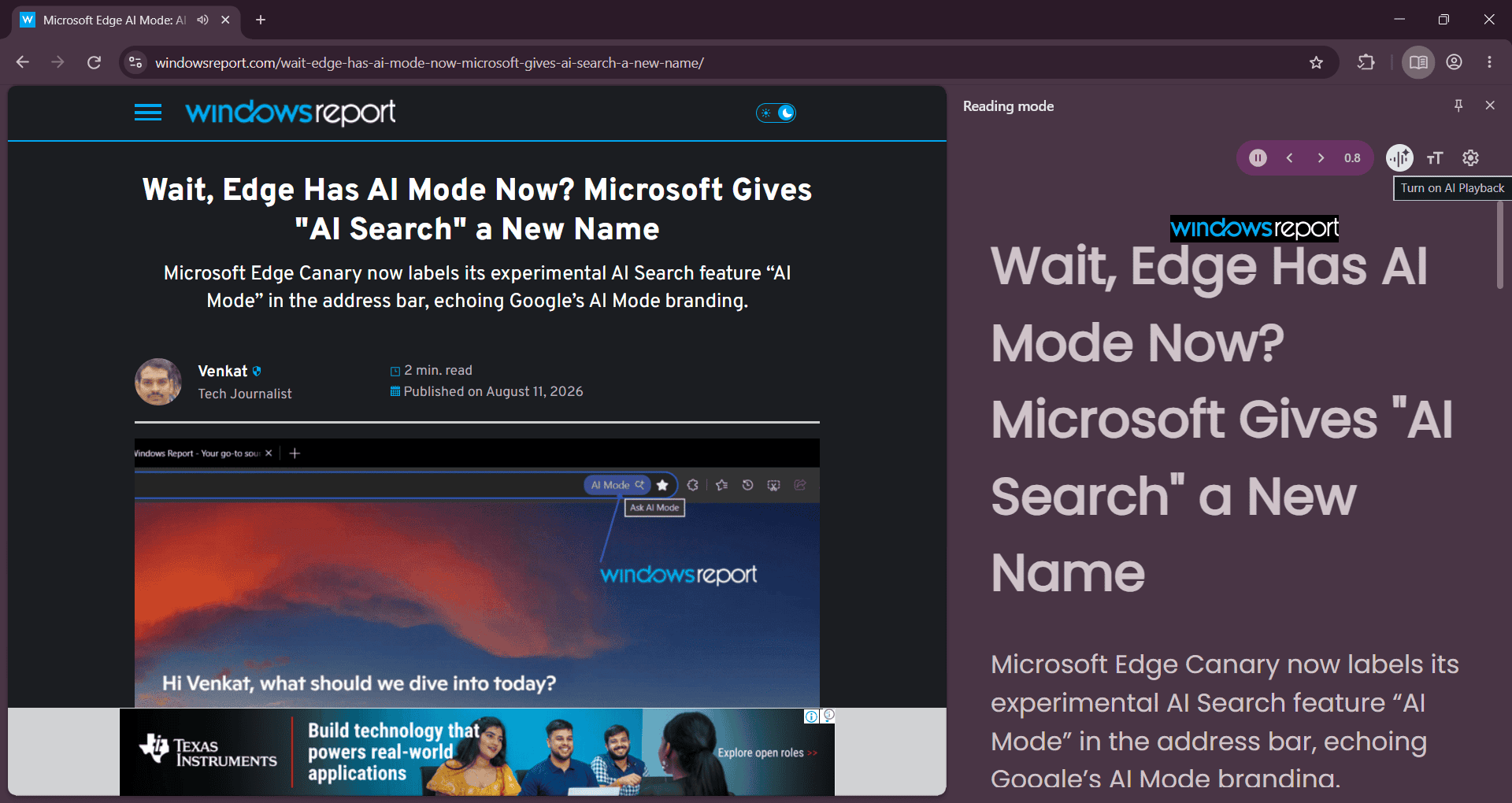Image resolution: width=1512 pixels, height=803 pixels.
Task: Reload the current page
Action: [94, 62]
